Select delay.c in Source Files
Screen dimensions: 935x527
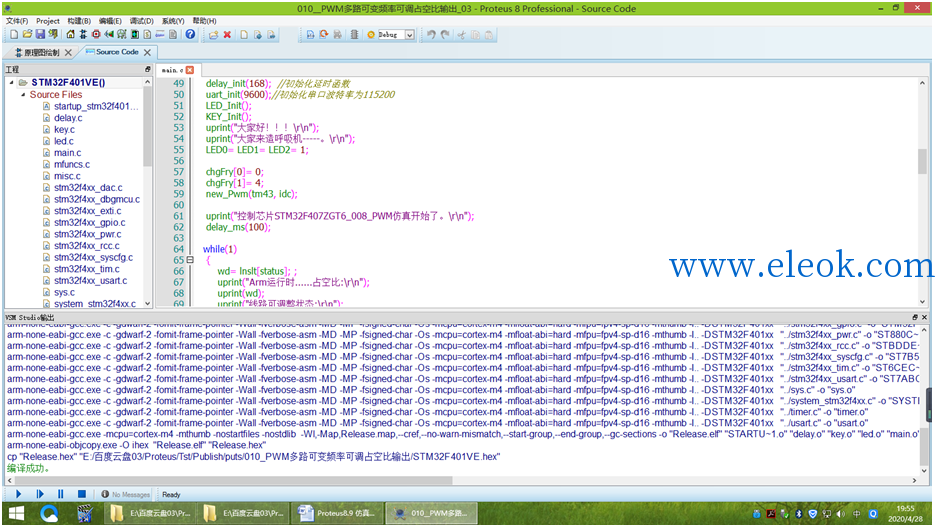tap(68, 118)
